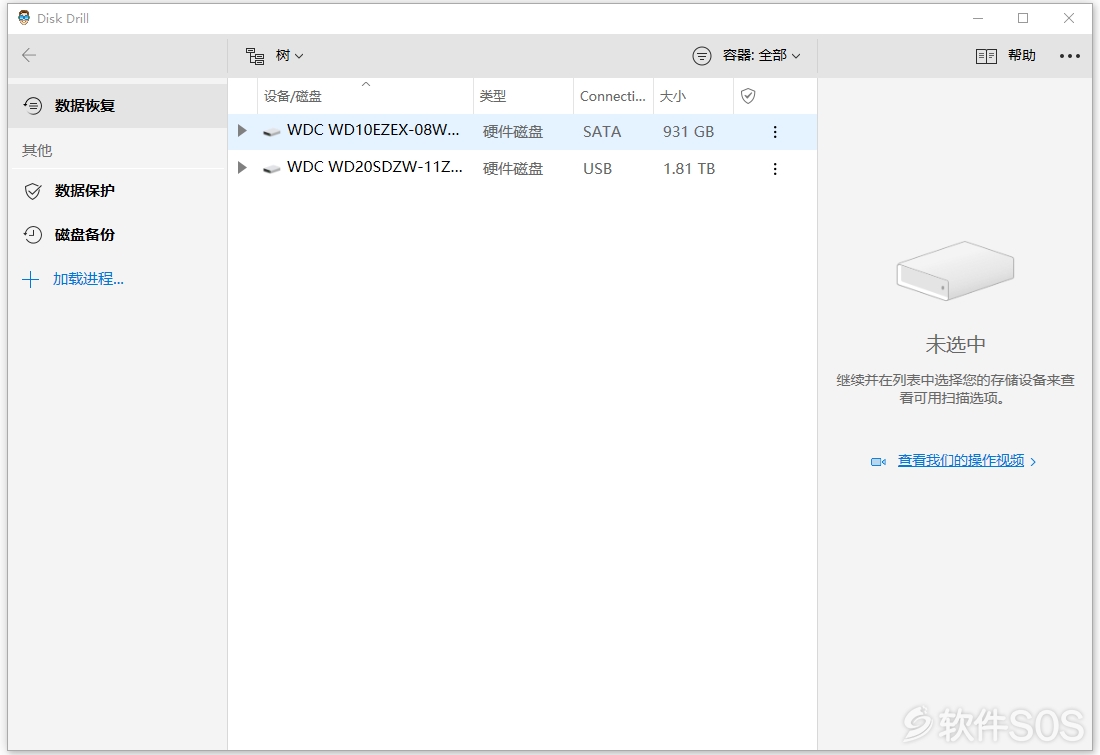Click the 931 GB size cell

coord(688,132)
